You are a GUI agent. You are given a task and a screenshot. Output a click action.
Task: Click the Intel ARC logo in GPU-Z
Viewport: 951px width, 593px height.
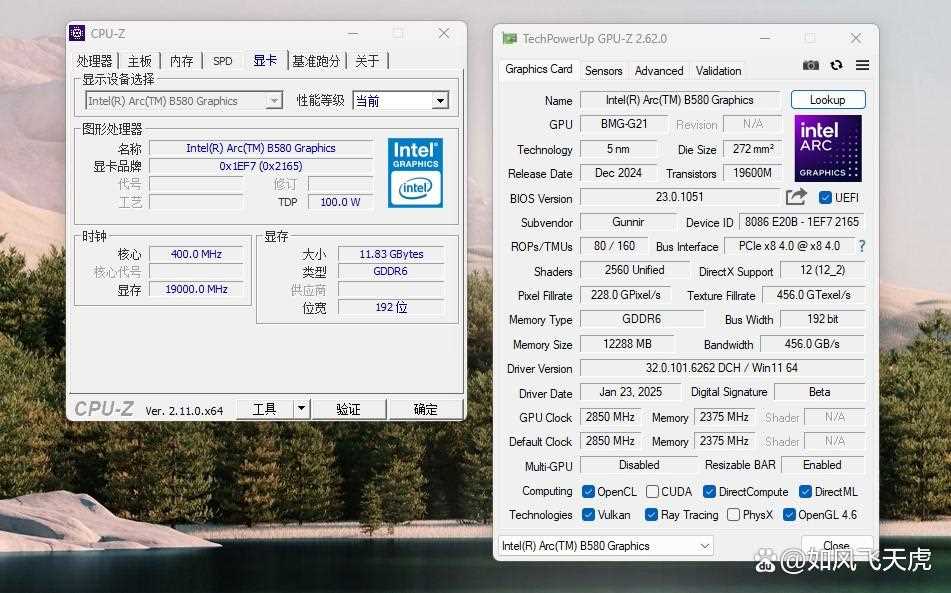coord(827,146)
